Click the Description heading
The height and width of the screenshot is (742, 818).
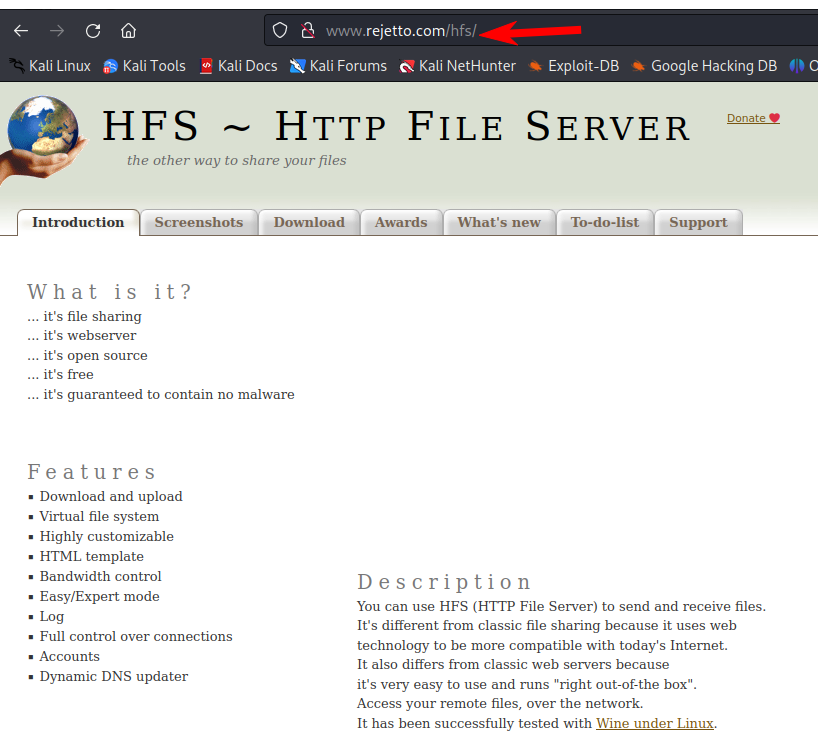(444, 582)
